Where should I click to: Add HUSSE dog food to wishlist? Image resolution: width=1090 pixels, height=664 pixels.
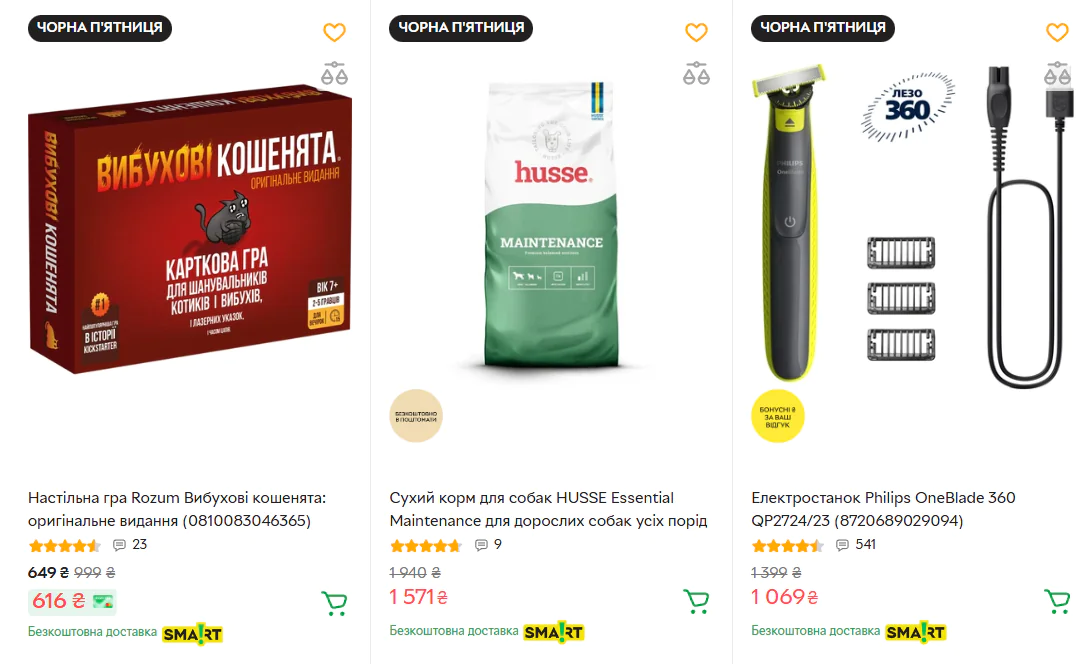click(x=696, y=32)
